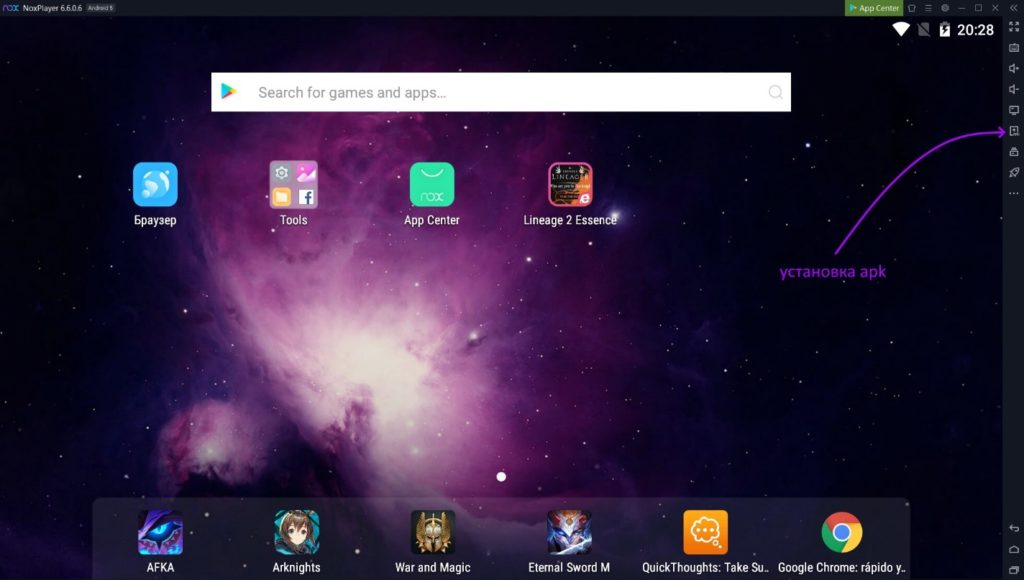Viewport: 1024px width, 580px height.
Task: Launch Lineage 2 Essence app
Action: tap(570, 185)
